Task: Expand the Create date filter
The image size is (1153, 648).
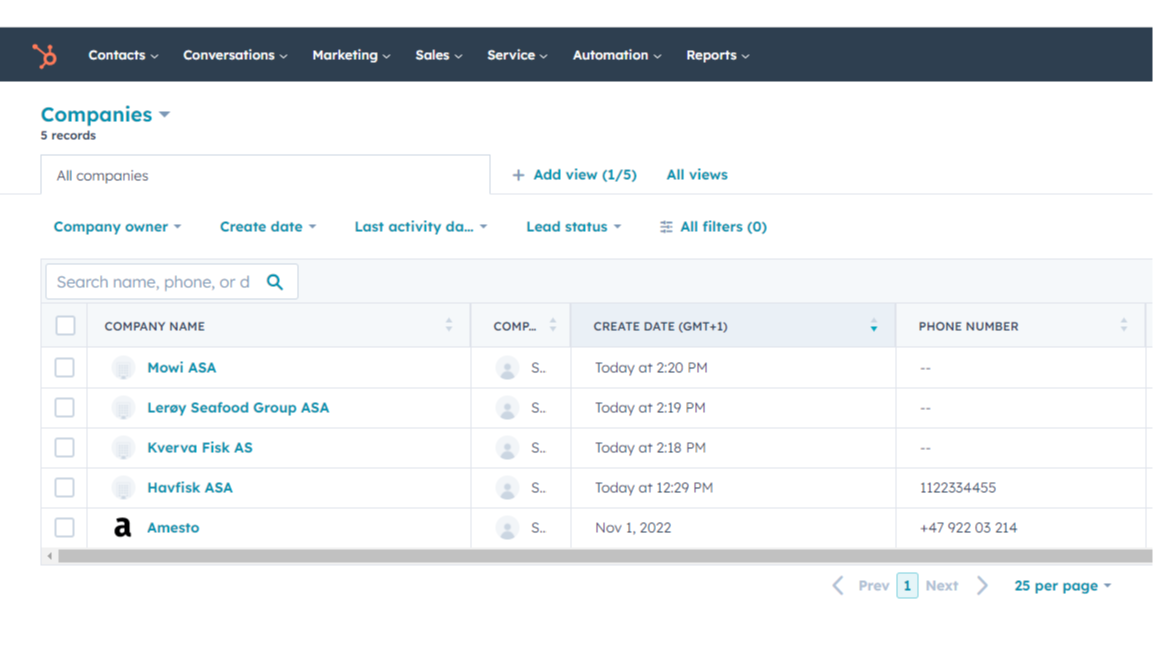Action: [x=268, y=227]
